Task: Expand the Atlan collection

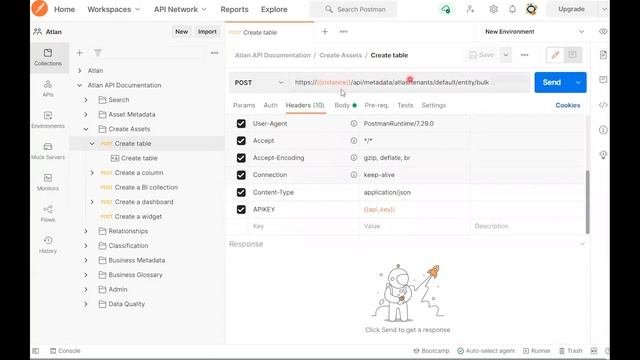Action: (x=80, y=71)
